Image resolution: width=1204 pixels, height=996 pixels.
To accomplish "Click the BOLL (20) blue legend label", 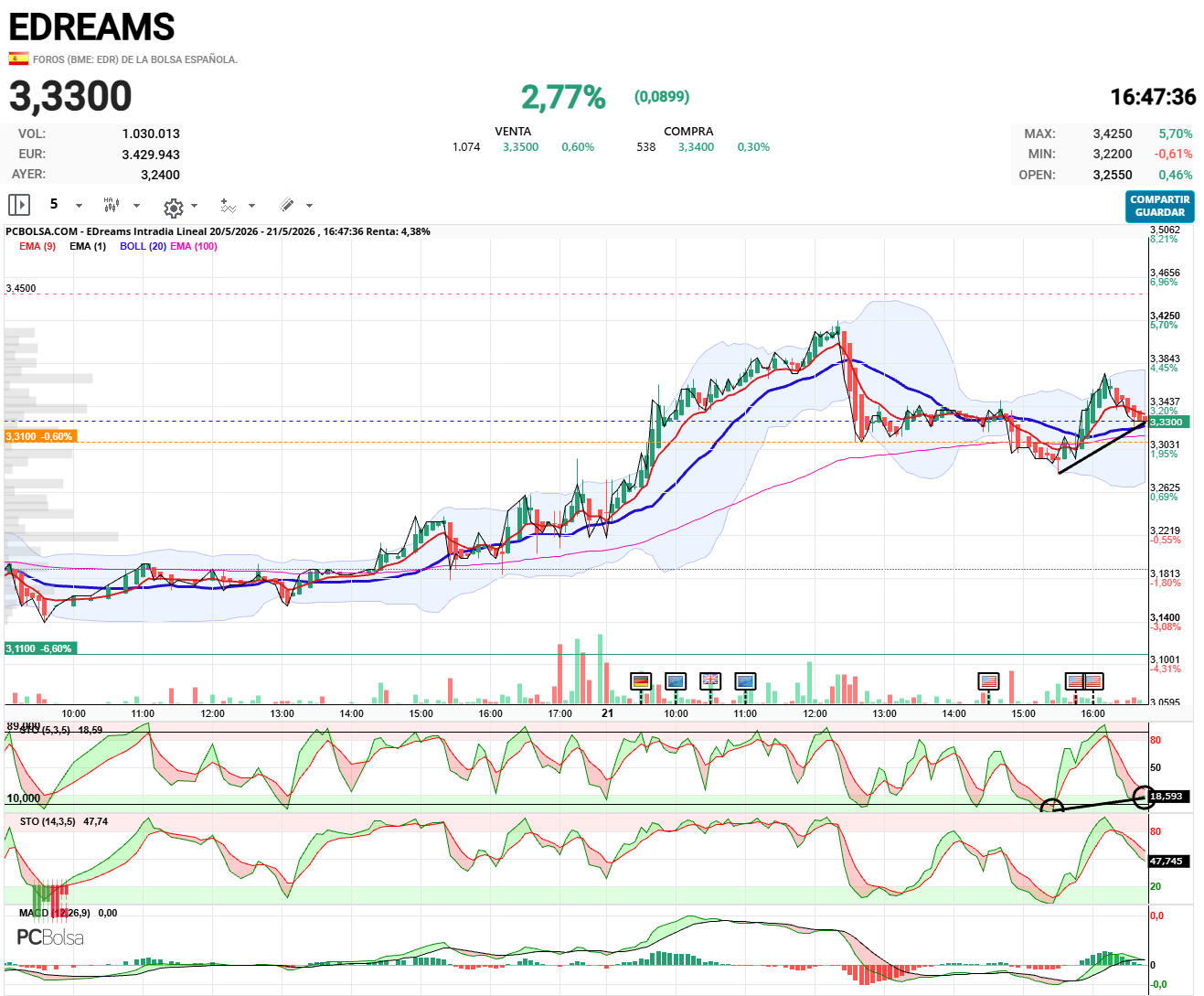I will click(x=143, y=246).
